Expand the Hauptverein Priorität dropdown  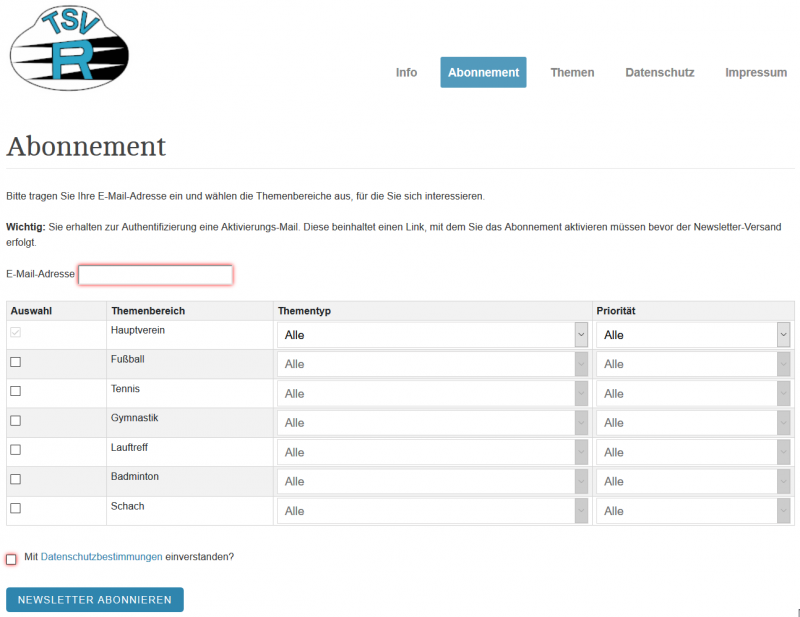coord(693,335)
